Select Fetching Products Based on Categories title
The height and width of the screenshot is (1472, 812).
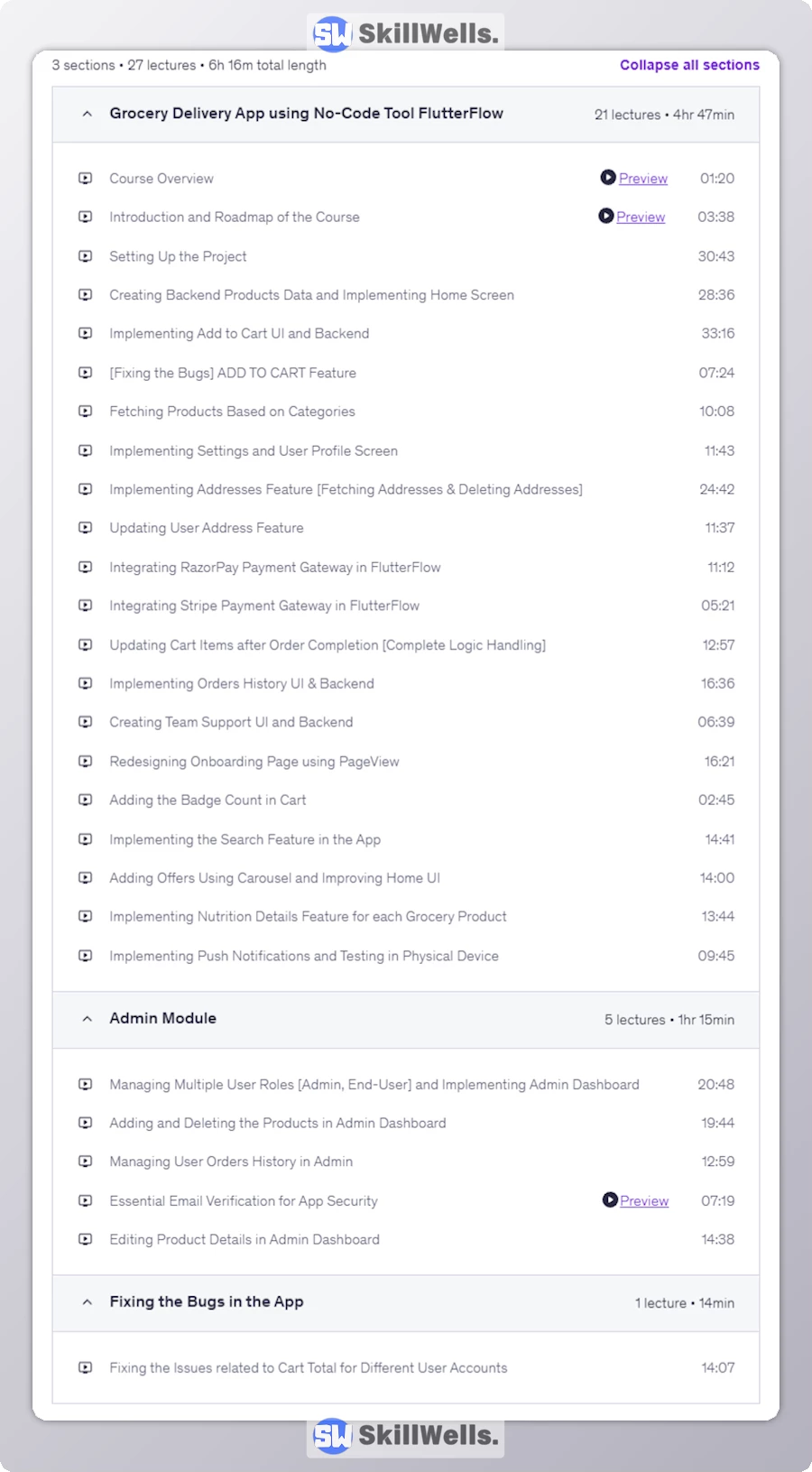point(232,412)
